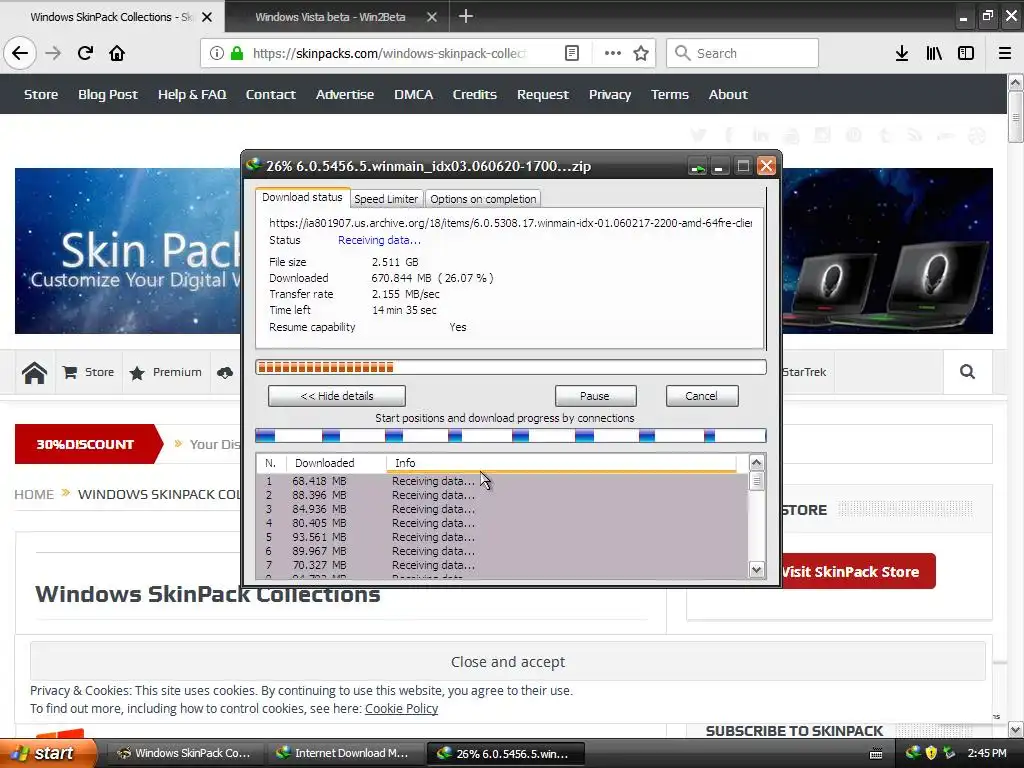Close the Windows SkinPack Collections tab
The image size is (1024, 768).
(207, 17)
